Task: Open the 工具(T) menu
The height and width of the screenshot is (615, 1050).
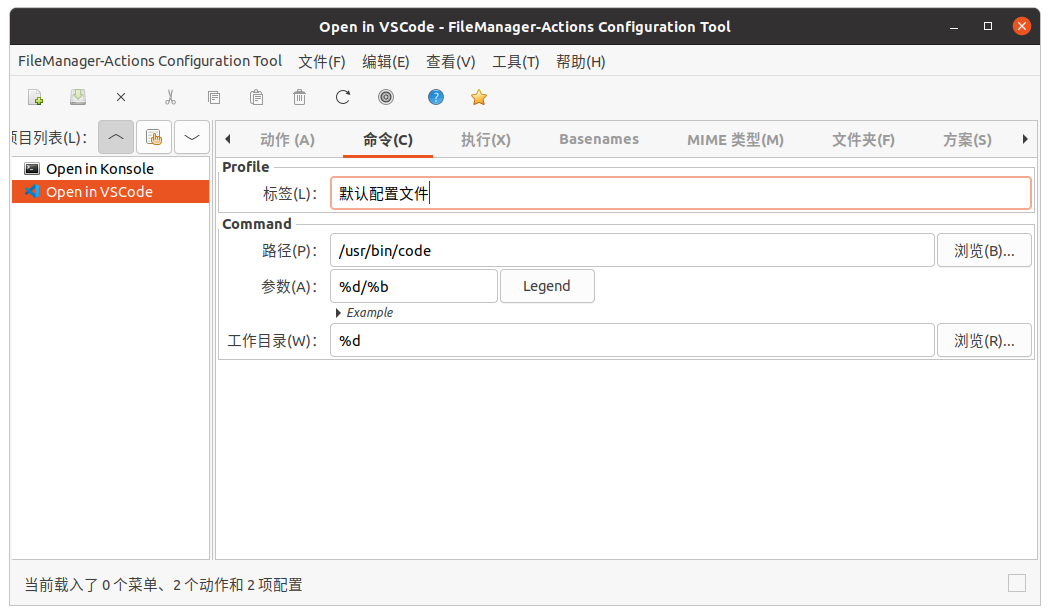Action: click(516, 62)
